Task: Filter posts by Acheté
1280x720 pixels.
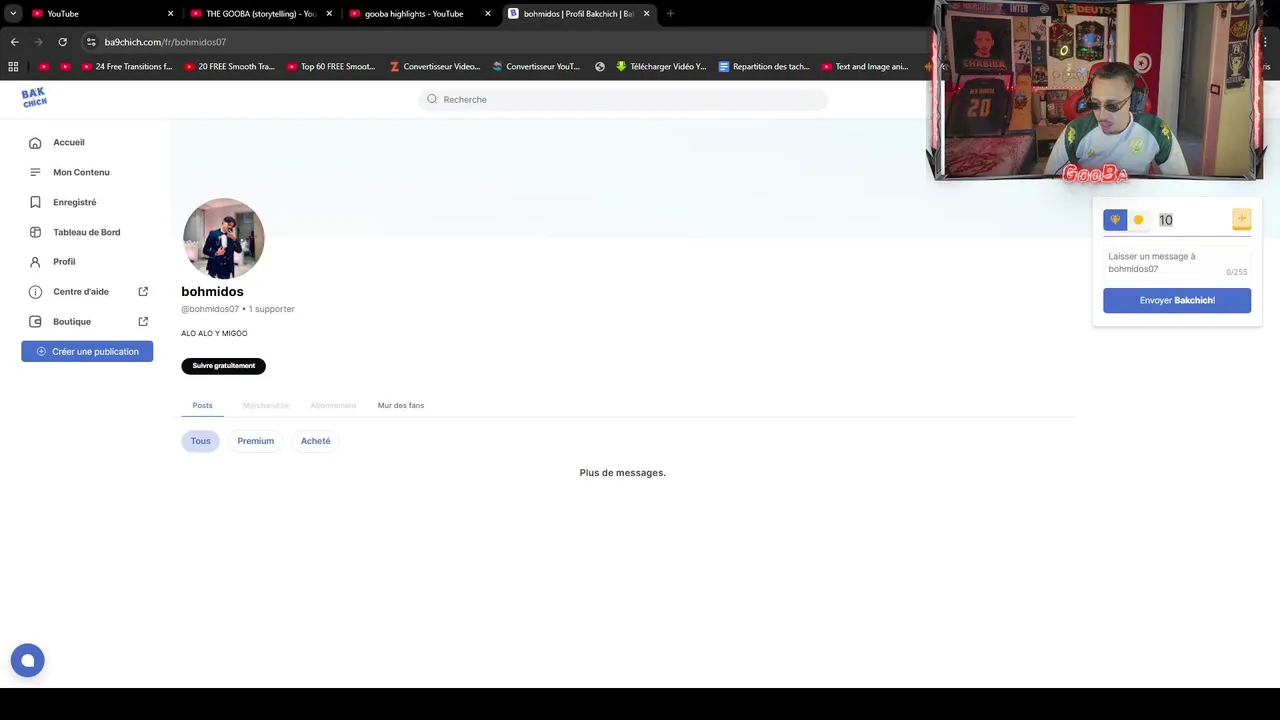Action: point(315,441)
